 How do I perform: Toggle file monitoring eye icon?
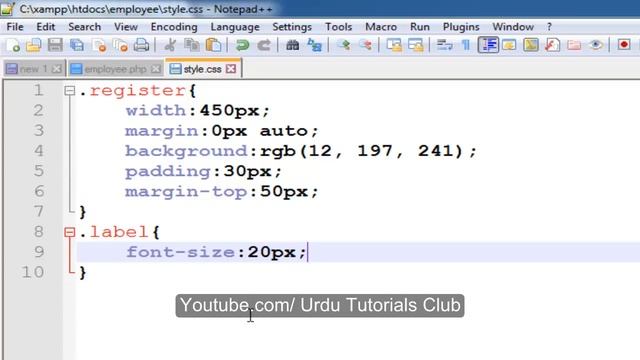point(596,45)
